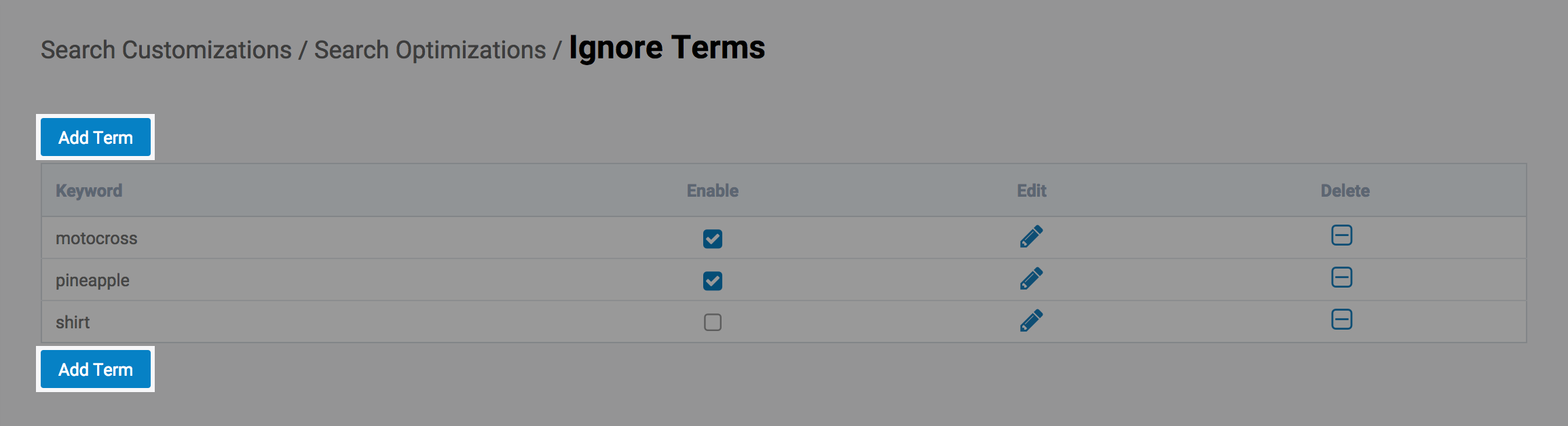
Task: Click the Enable column header
Action: pos(712,191)
